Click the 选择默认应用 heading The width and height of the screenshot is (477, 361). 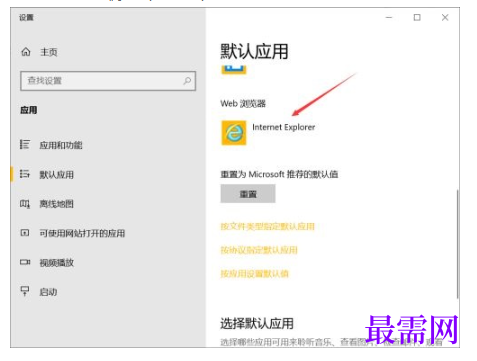coord(257,323)
